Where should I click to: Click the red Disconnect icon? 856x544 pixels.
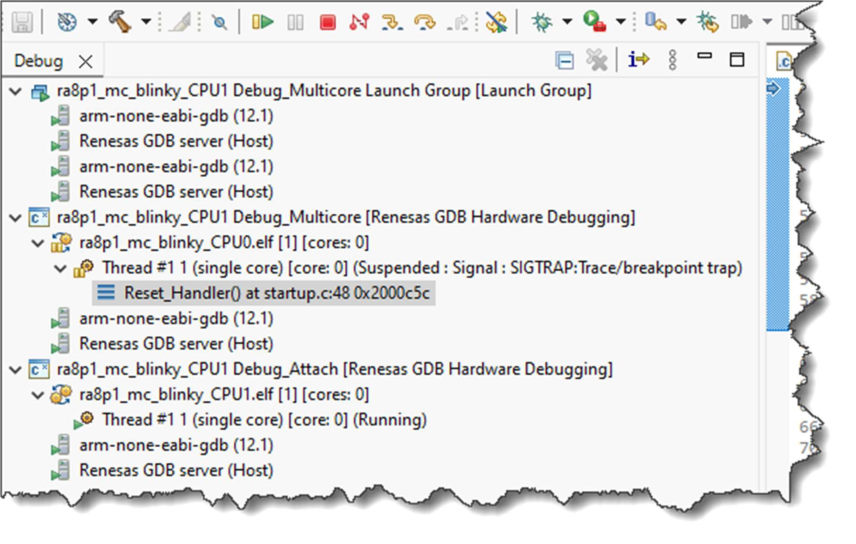coord(359,22)
